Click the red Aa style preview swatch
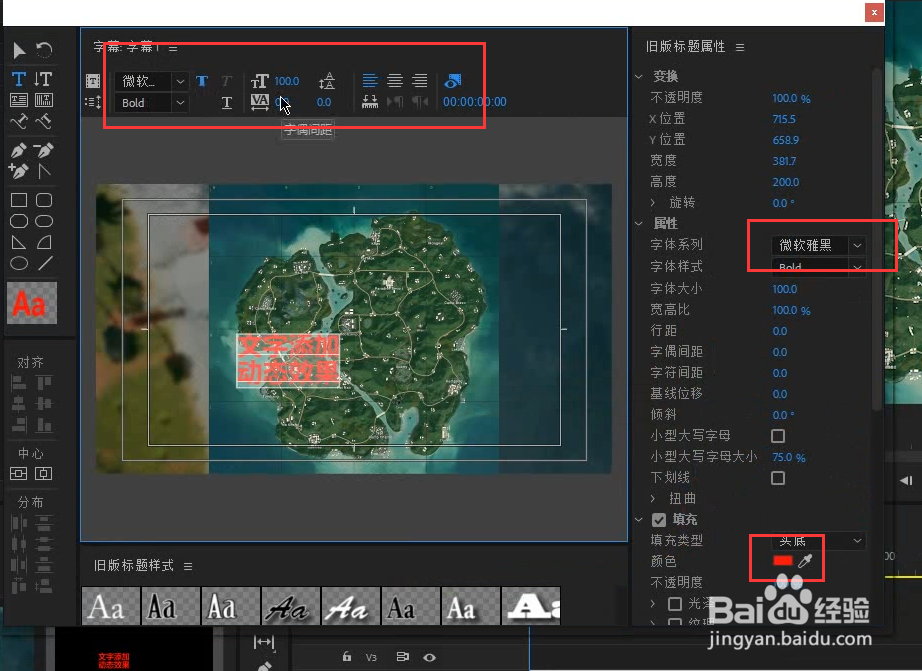The width and height of the screenshot is (922, 671). click(x=32, y=303)
